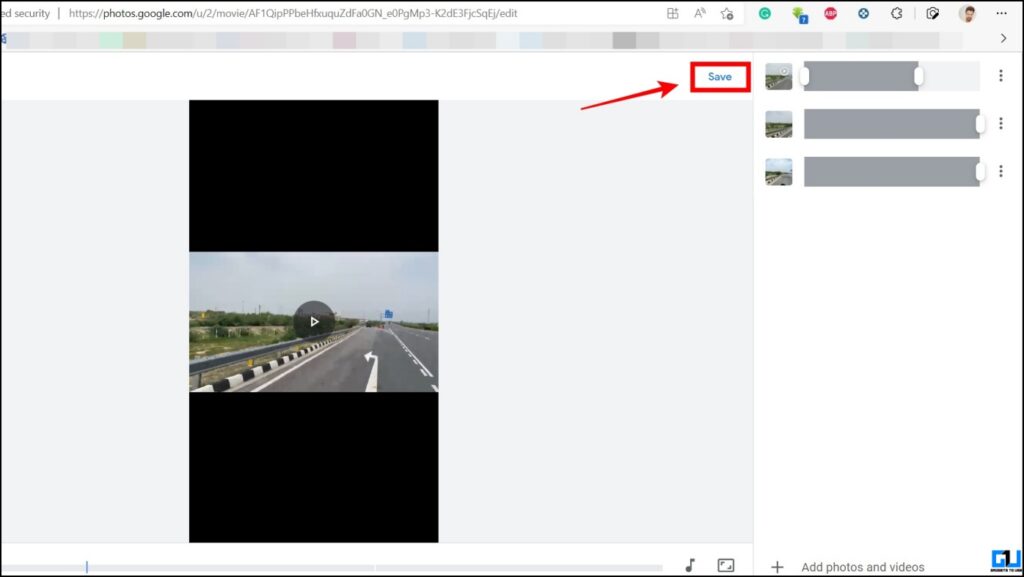The height and width of the screenshot is (577, 1024).
Task: Open more options for first clip
Action: pos(1000,76)
